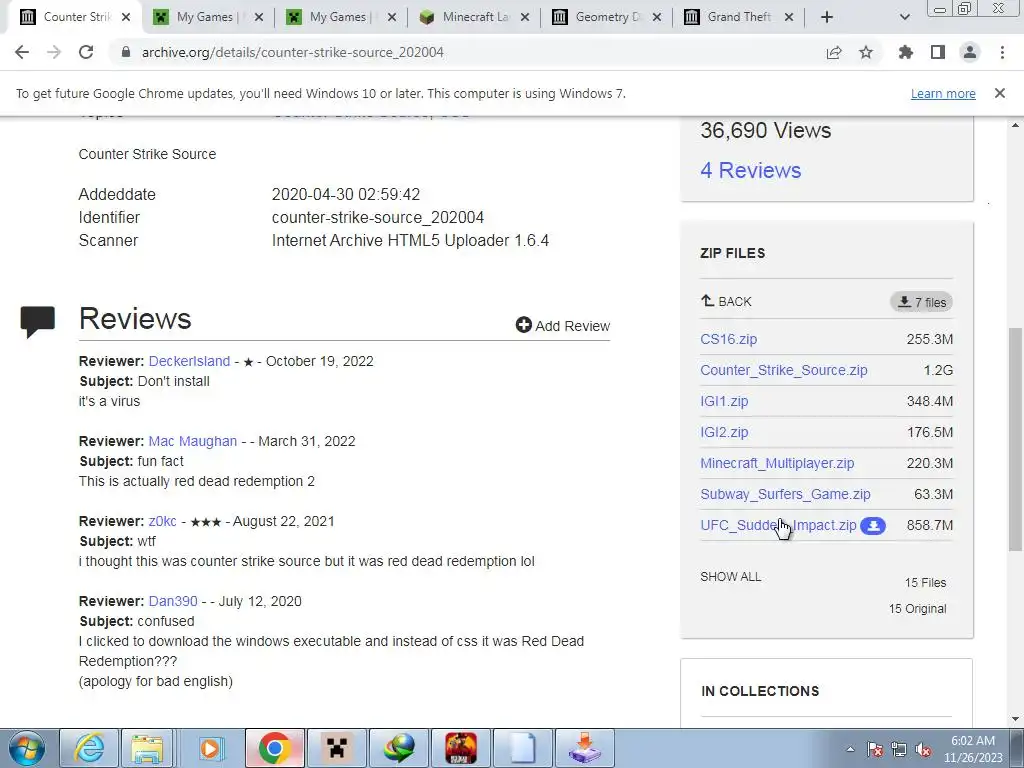
Task: Open the Chrome three-dot menu
Action: tap(1002, 52)
